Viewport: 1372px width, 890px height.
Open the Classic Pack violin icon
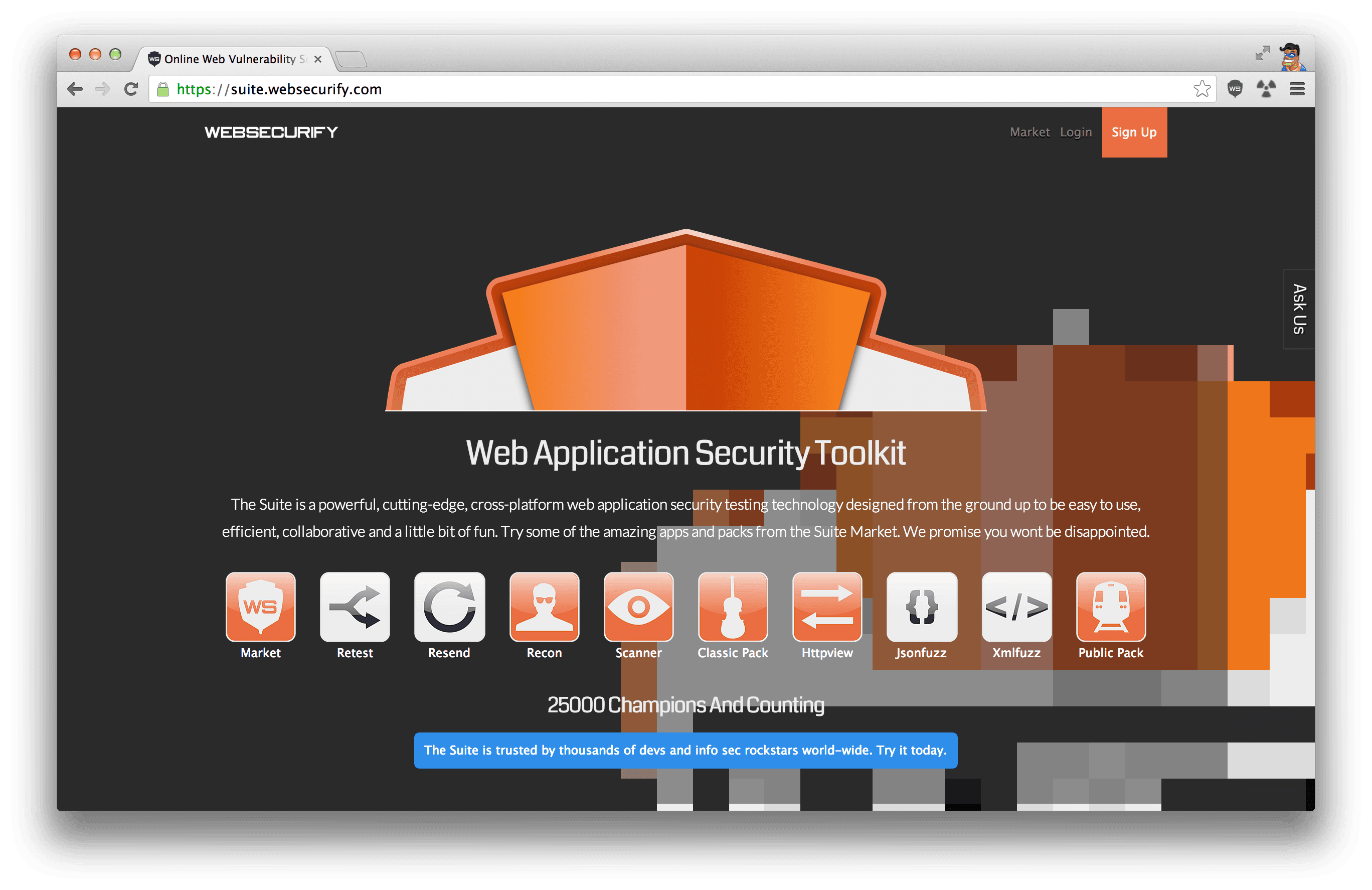point(733,606)
